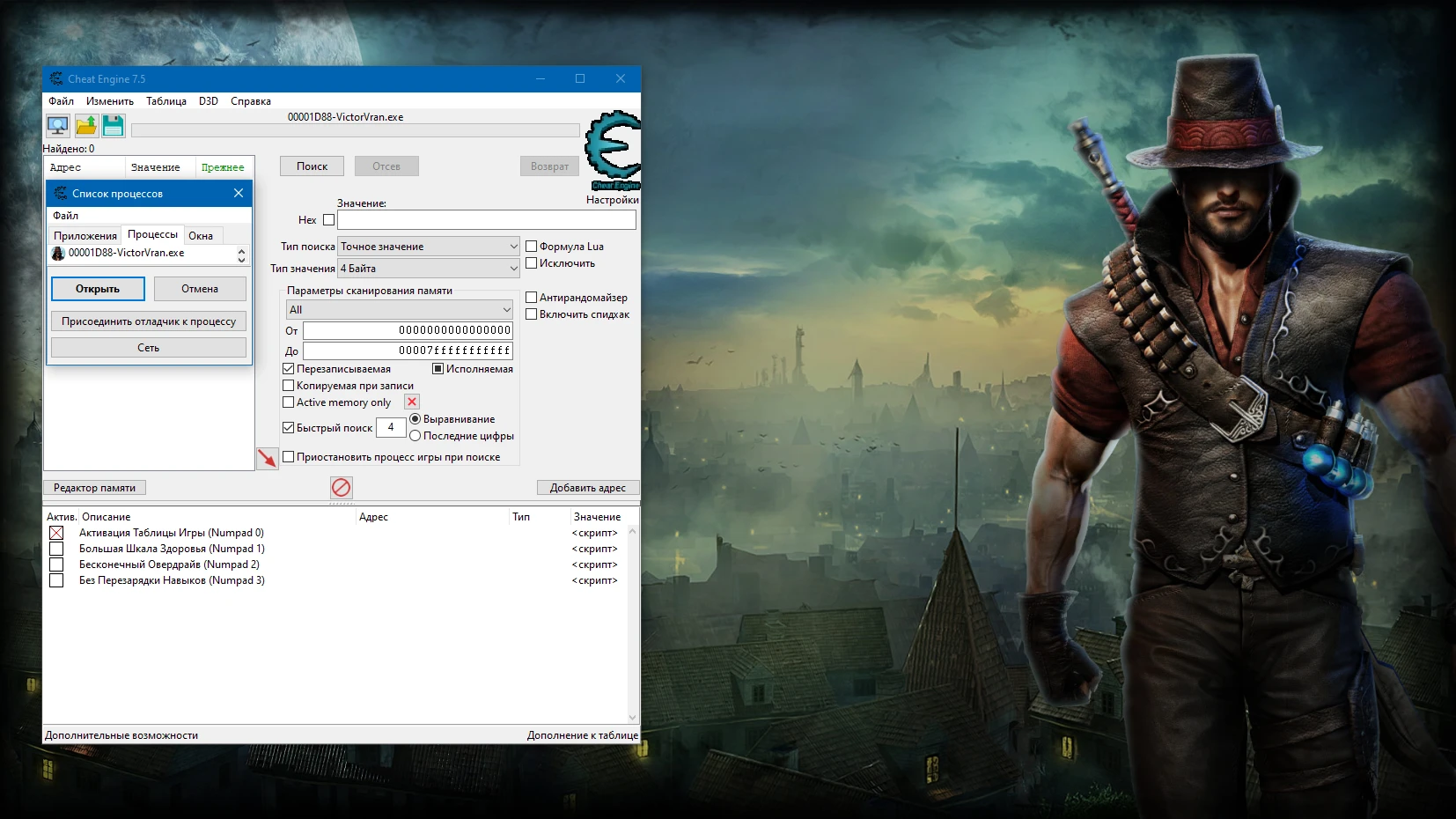The height and width of the screenshot is (819, 1456).
Task: Switch to the Окна tab
Action: pos(202,234)
